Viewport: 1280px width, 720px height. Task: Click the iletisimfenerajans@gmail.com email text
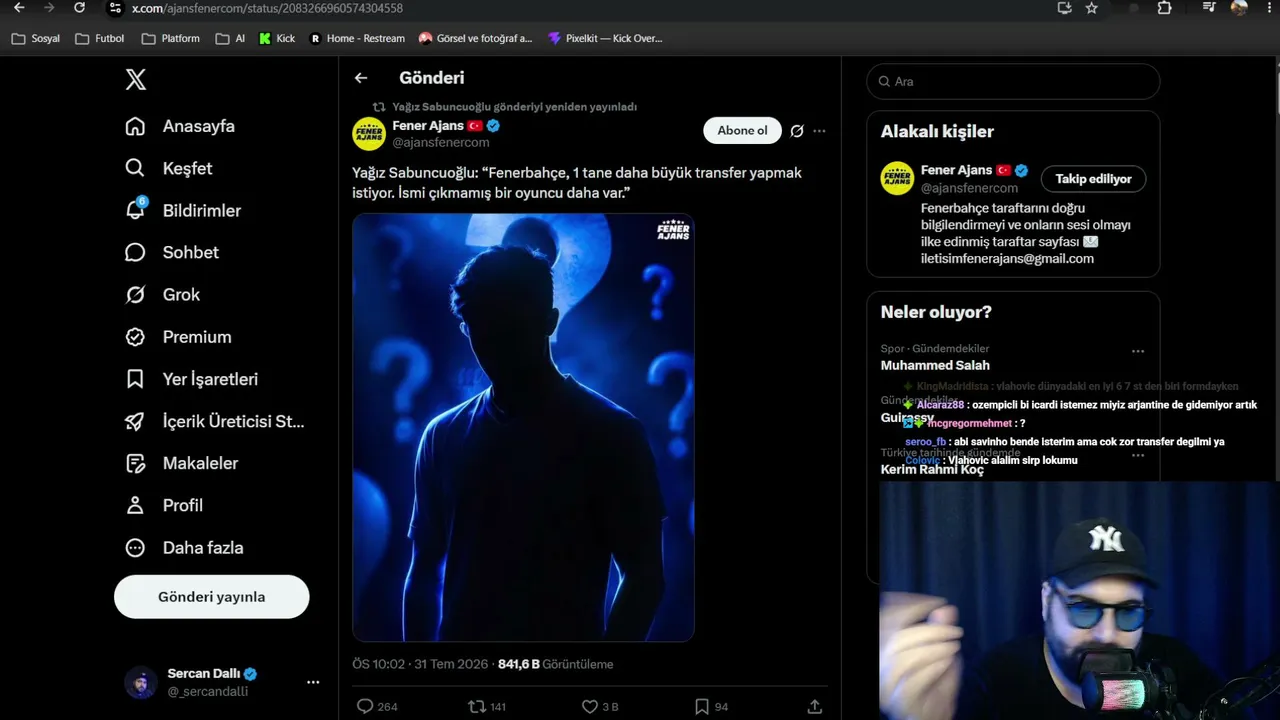point(1007,258)
